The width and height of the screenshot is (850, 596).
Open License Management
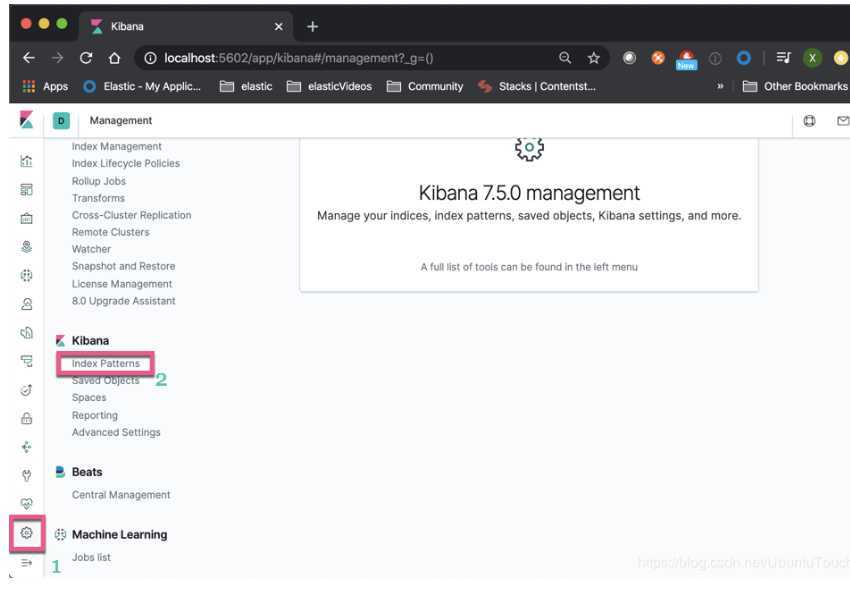tap(122, 284)
